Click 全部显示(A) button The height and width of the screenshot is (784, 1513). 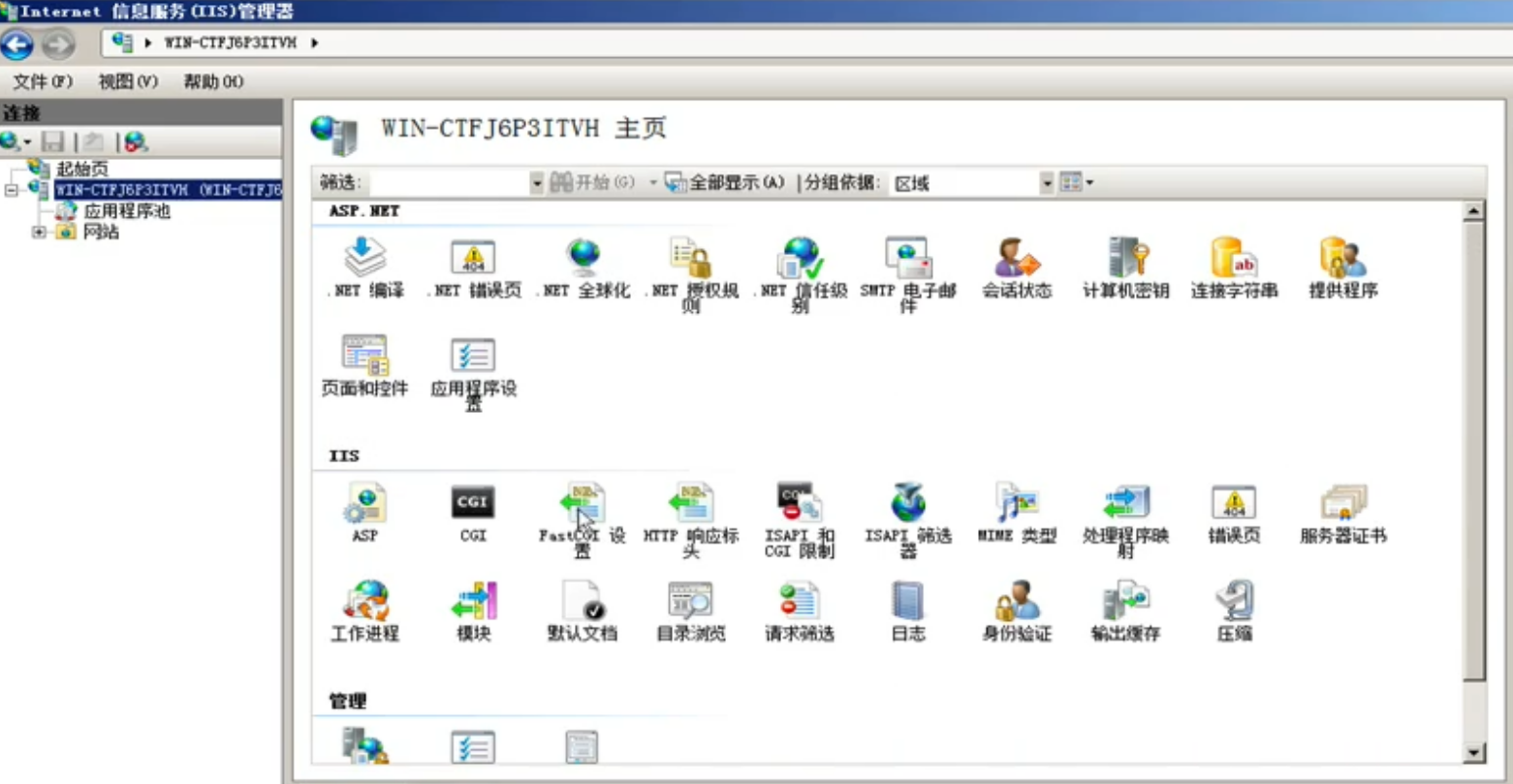[725, 182]
